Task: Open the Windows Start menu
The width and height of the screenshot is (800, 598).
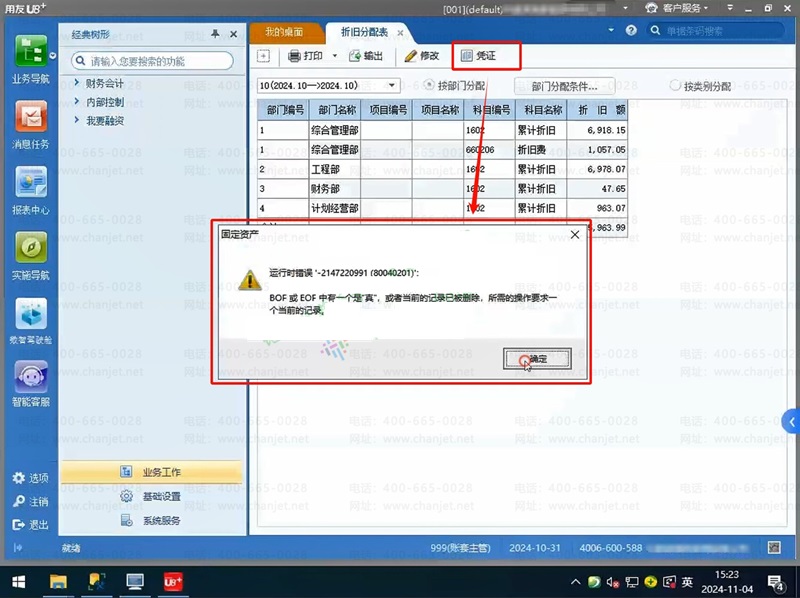Action: click(x=19, y=582)
